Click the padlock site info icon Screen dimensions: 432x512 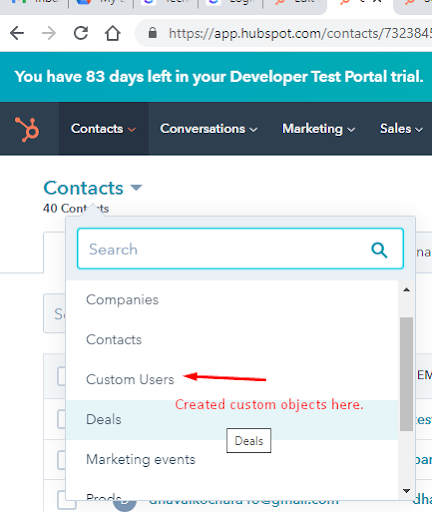153,33
